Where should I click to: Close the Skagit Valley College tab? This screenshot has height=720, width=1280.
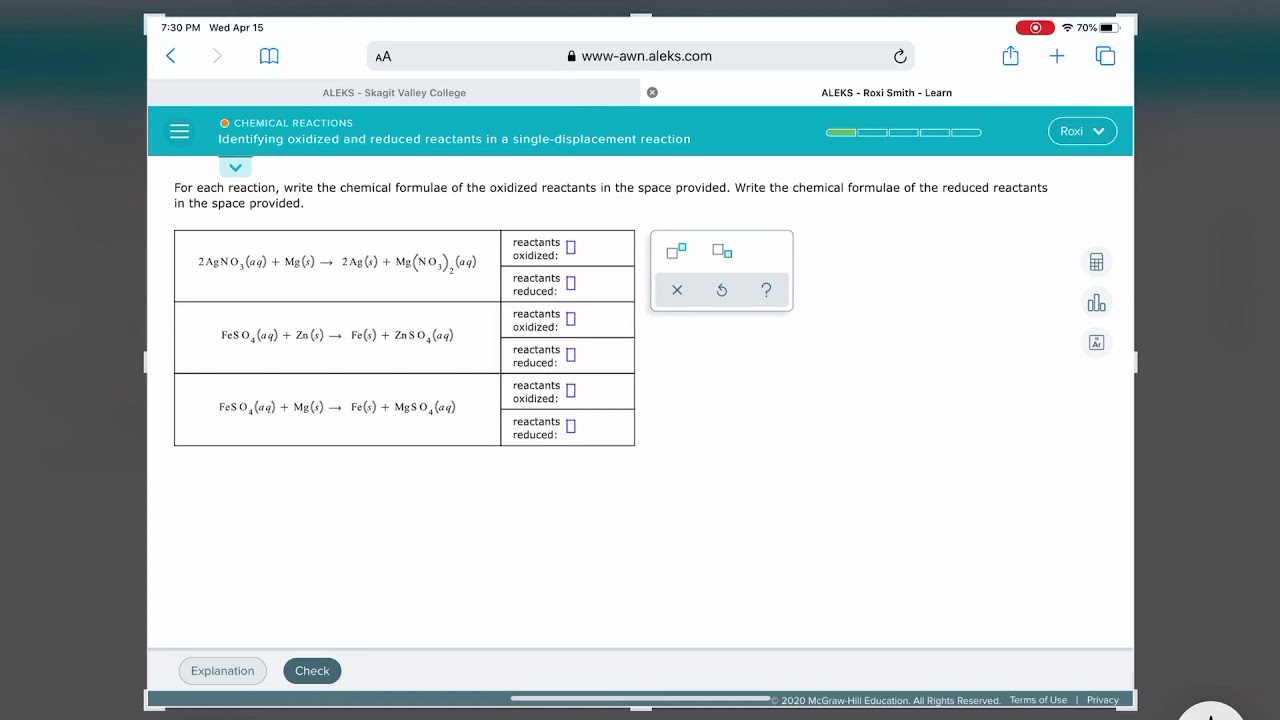pos(652,92)
